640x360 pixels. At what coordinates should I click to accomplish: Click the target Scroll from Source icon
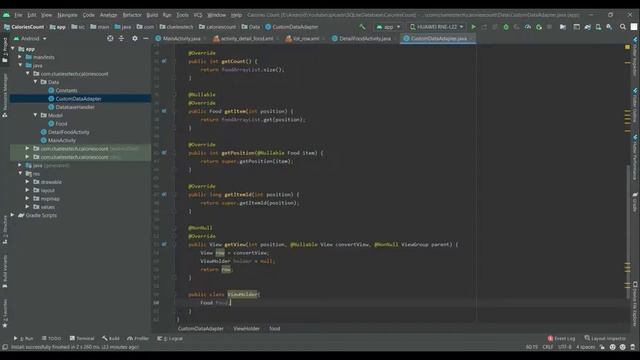[110, 38]
